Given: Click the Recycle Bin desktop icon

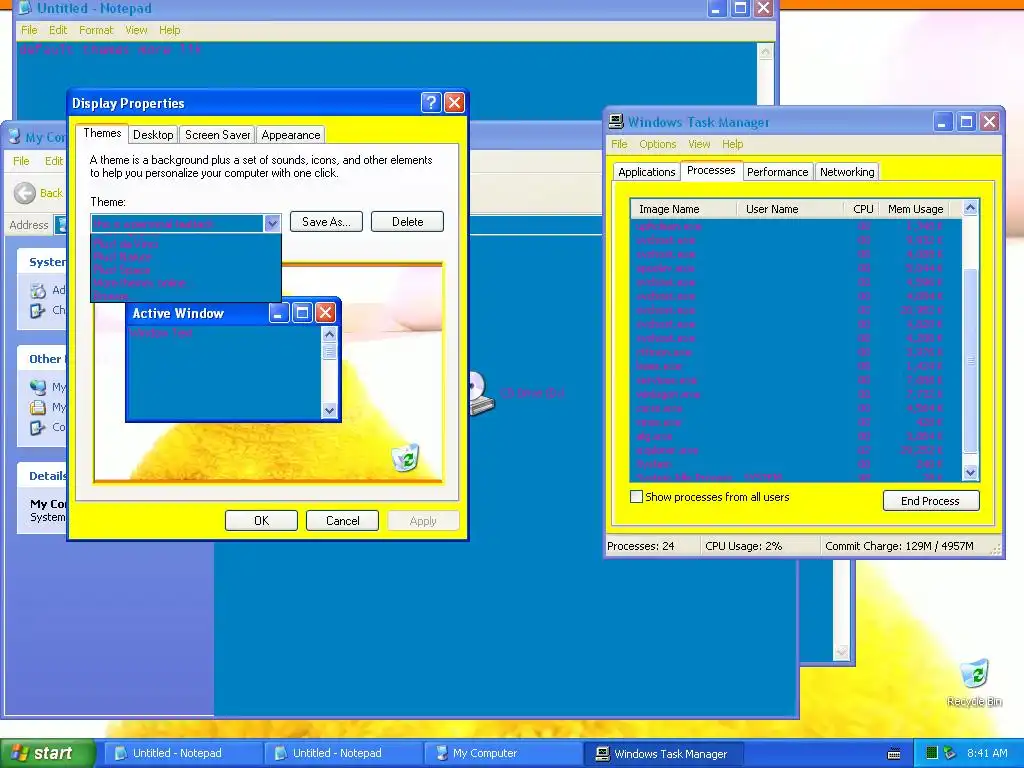Looking at the screenshot, I should click(974, 675).
